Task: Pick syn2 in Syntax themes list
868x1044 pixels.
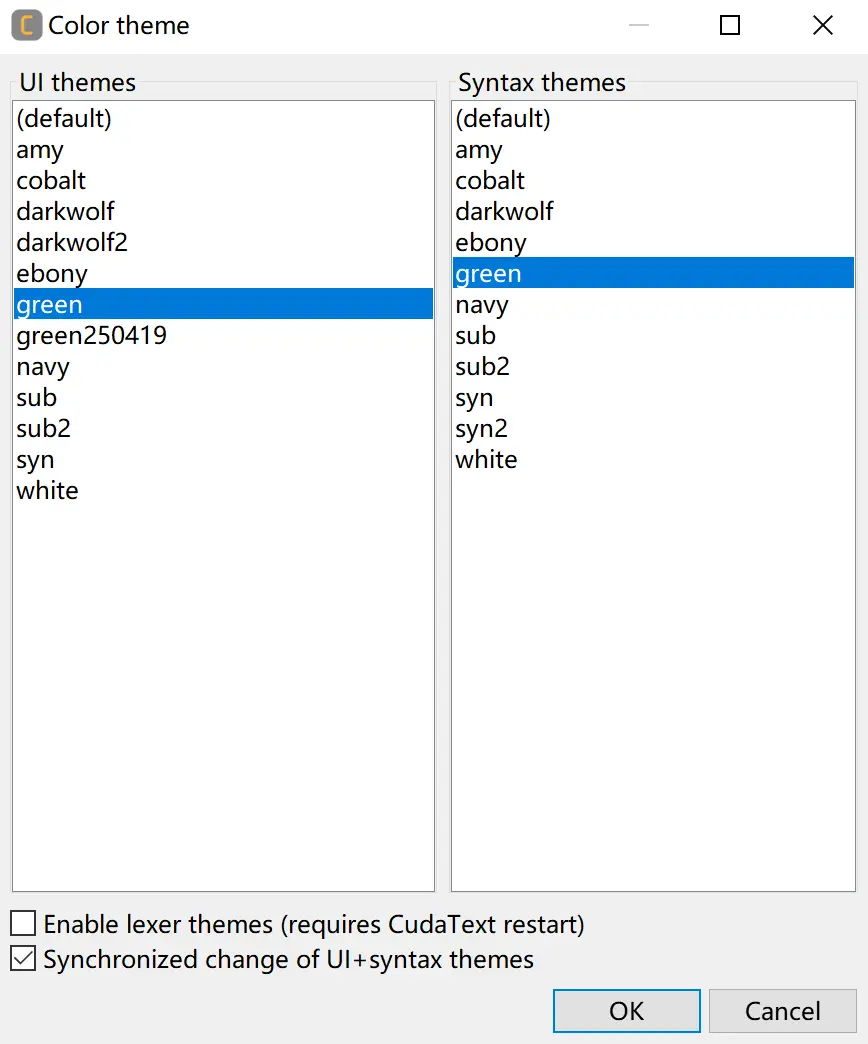Action: [481, 429]
